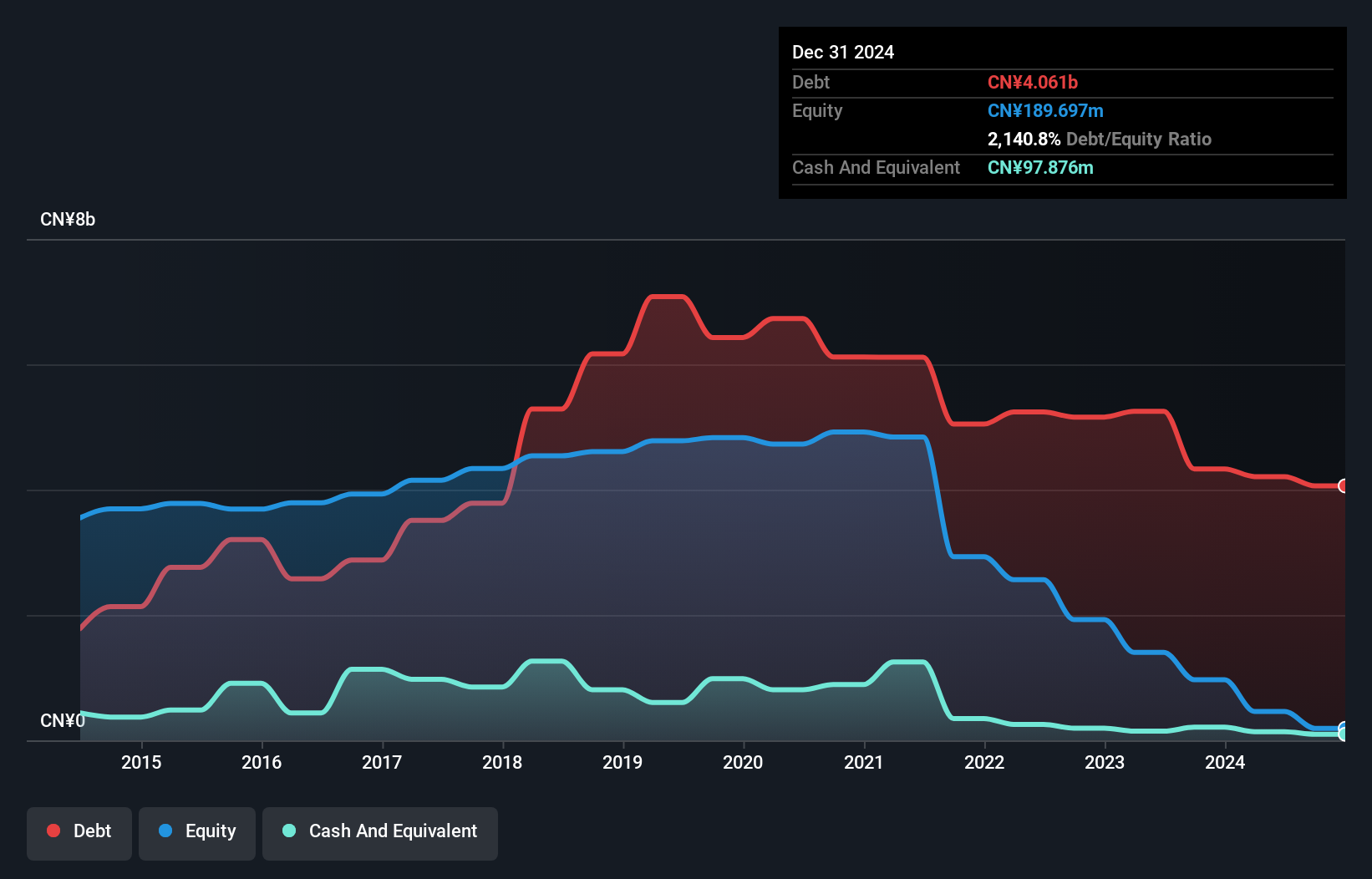Viewport: 1372px width, 879px height.
Task: Click the CN¥0 y-axis label
Action: click(x=63, y=720)
